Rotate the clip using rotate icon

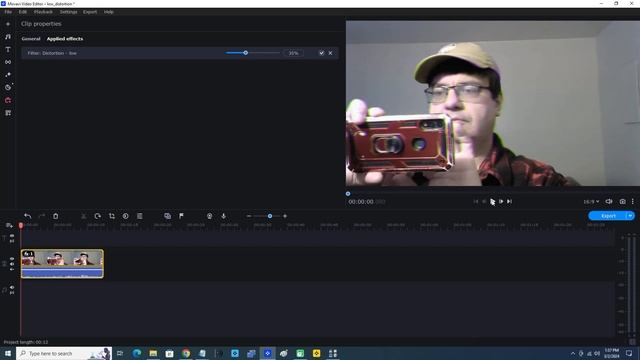tap(98, 216)
